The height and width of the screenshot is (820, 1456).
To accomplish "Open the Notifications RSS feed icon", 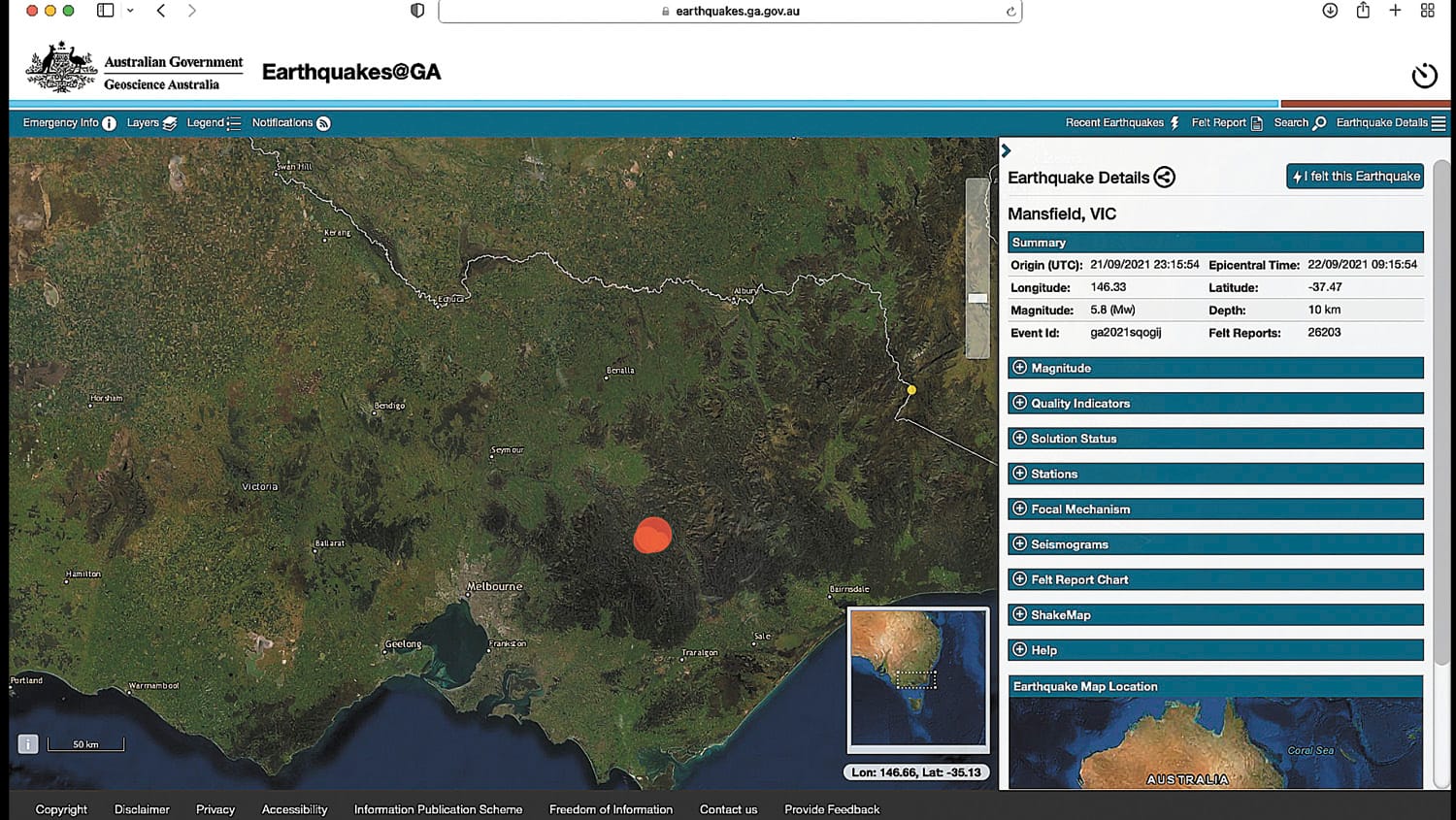I will point(323,123).
